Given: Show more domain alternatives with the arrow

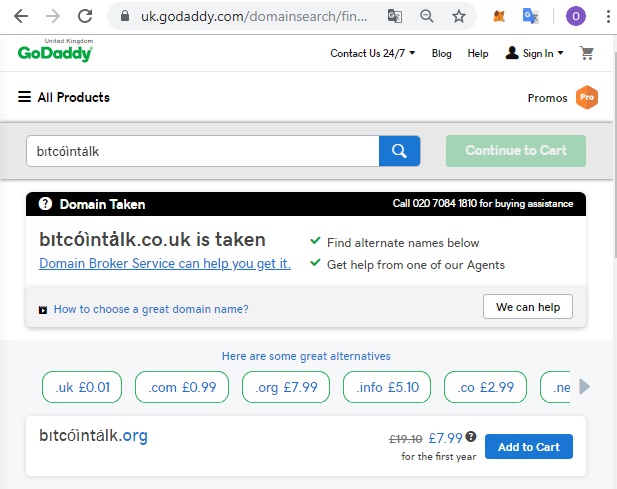Looking at the screenshot, I should 584,387.
